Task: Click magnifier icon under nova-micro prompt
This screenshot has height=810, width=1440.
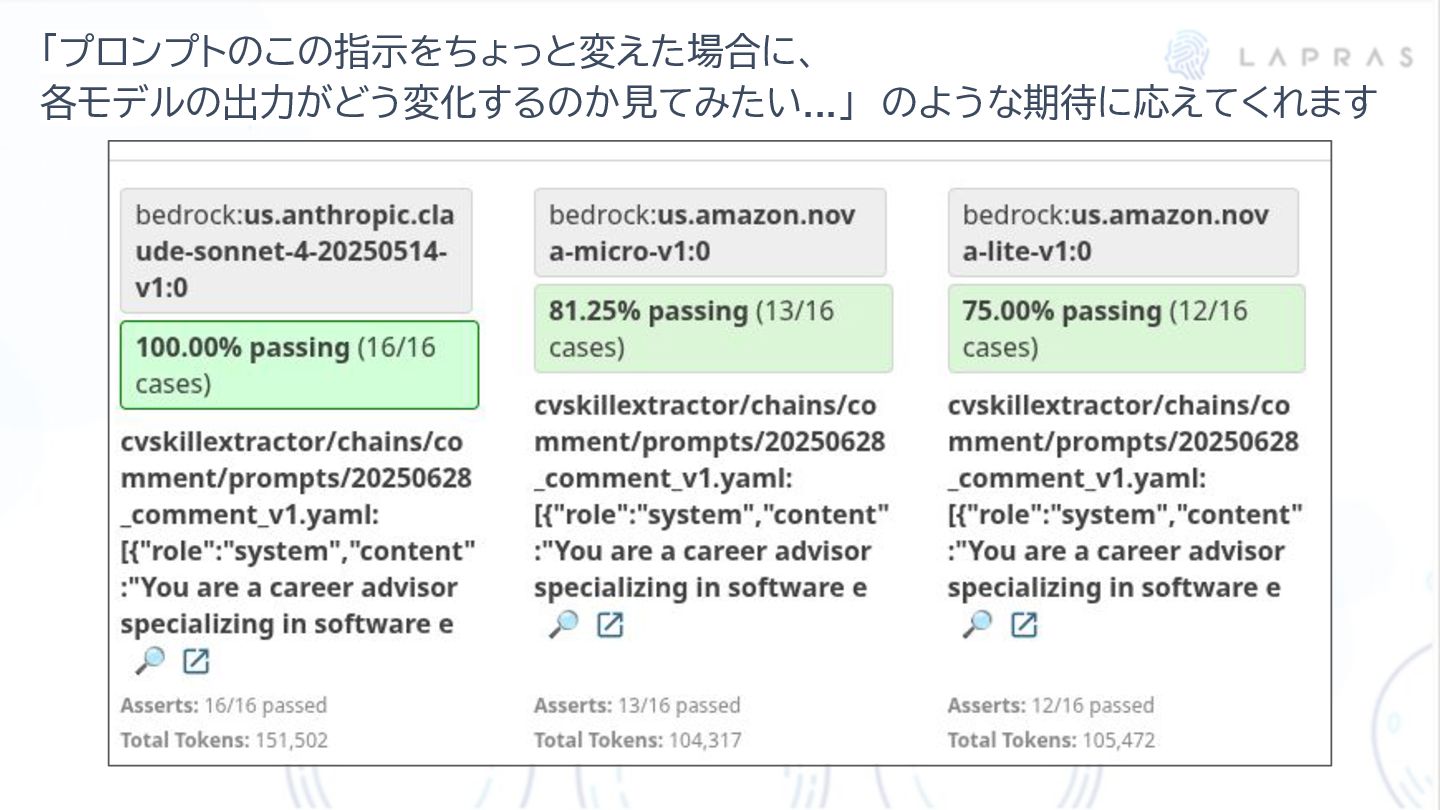Action: [564, 625]
